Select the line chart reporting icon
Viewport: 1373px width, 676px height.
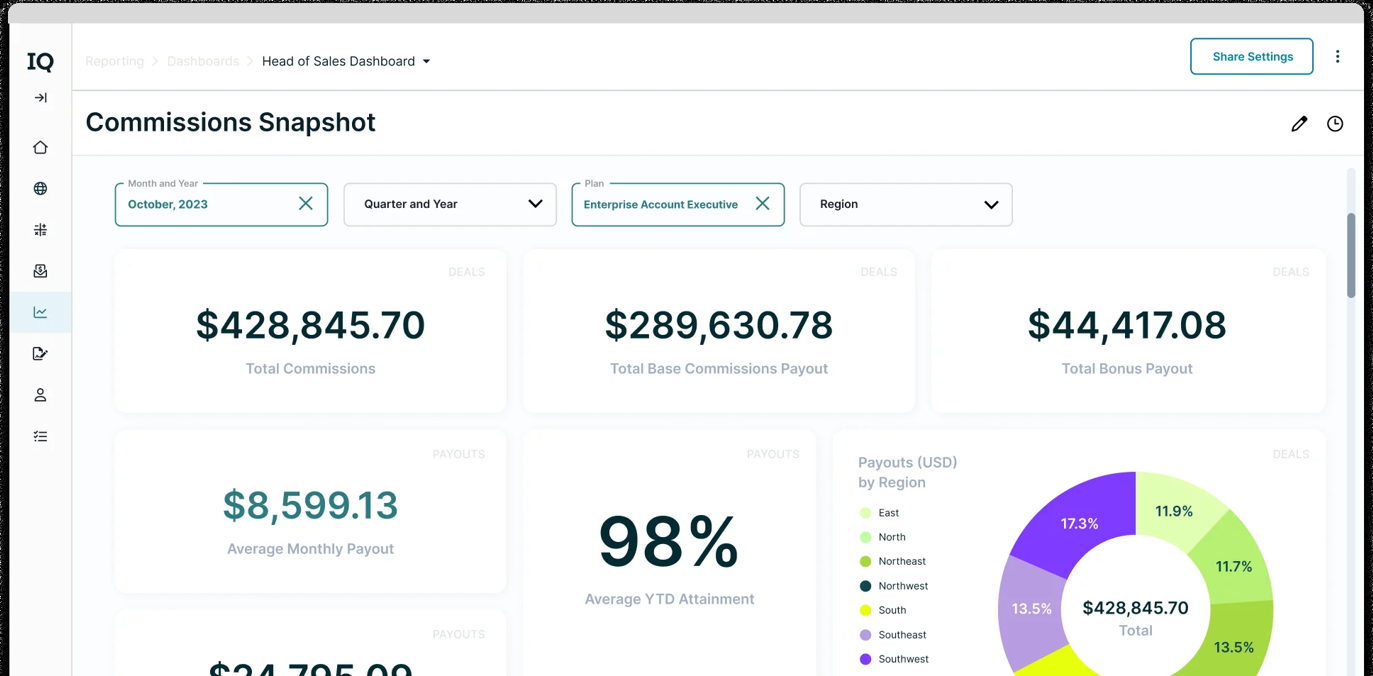40,312
